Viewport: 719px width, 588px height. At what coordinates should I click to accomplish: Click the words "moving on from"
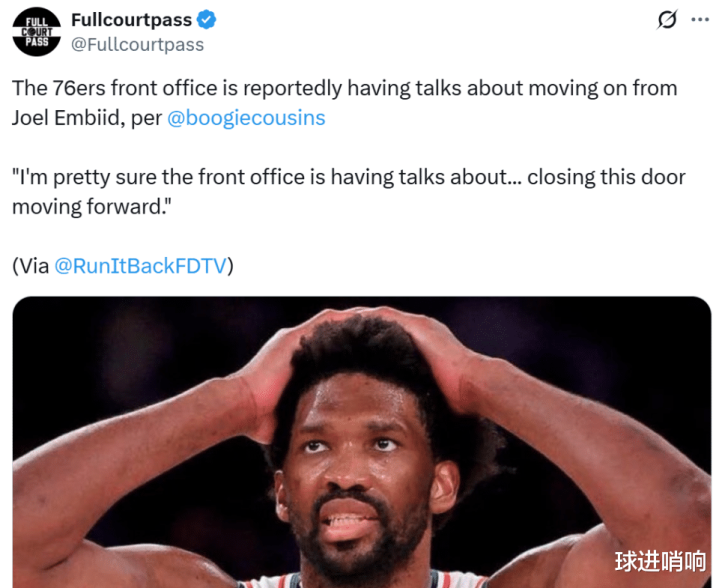pyautogui.click(x=603, y=88)
